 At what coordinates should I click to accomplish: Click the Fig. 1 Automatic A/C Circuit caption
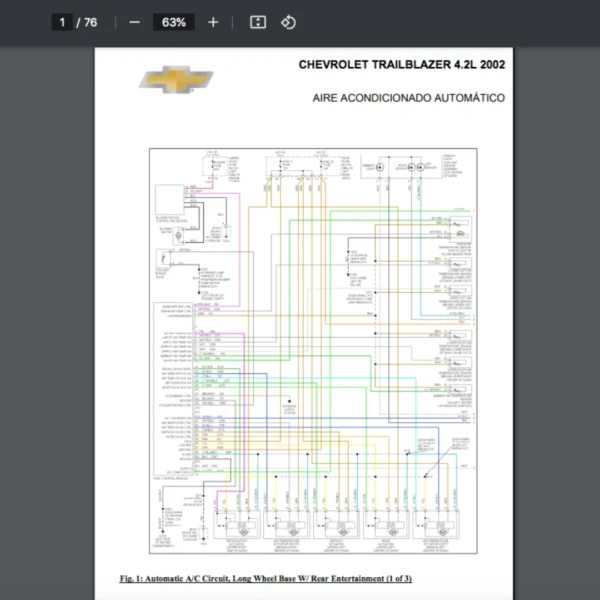point(265,579)
